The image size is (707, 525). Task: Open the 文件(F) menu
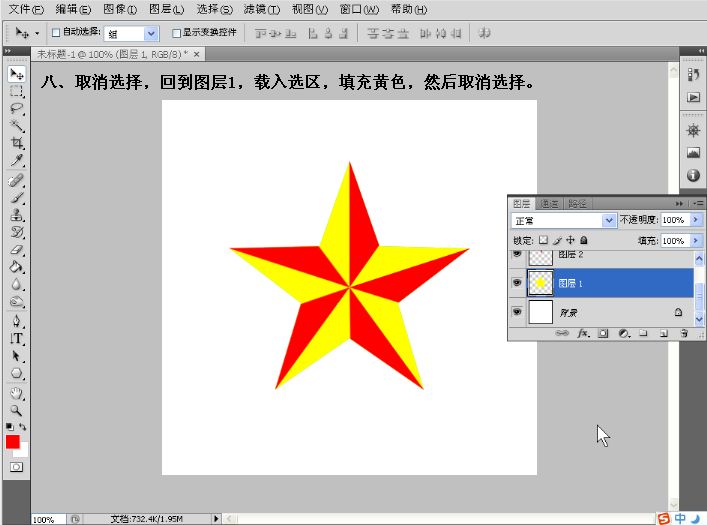[x=26, y=9]
